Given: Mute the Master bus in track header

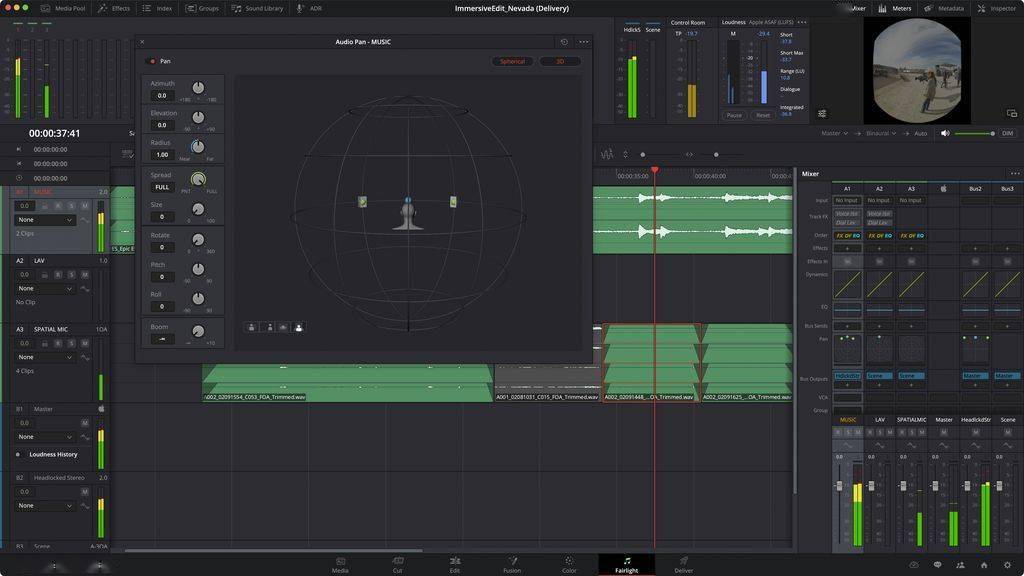Looking at the screenshot, I should [84, 423].
